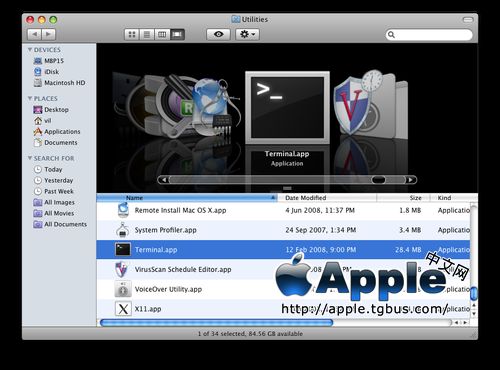Switch to icon view

pos(132,34)
